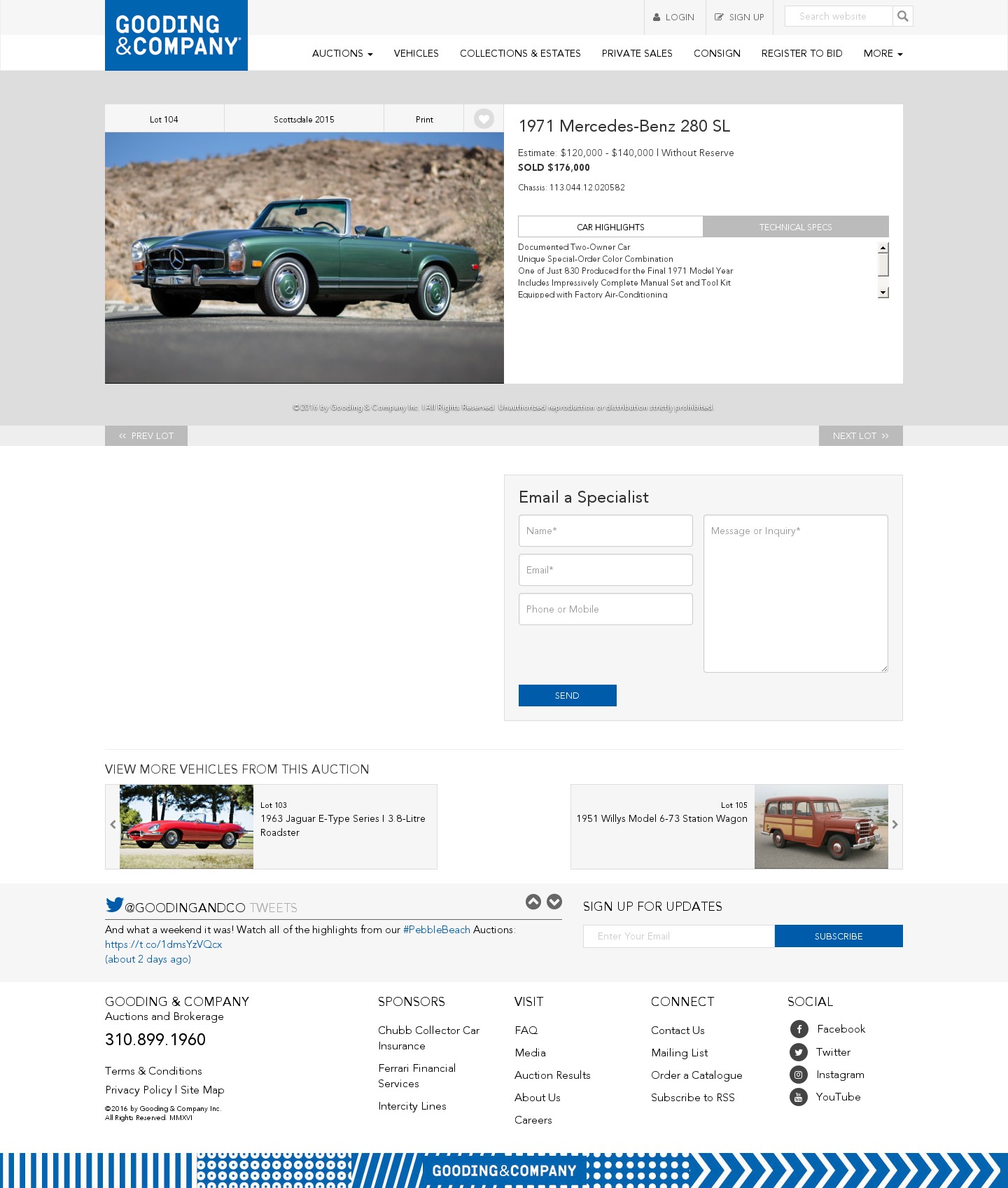Show next tweet with down arrow
Image resolution: width=1008 pixels, height=1188 pixels.
pyautogui.click(x=554, y=902)
